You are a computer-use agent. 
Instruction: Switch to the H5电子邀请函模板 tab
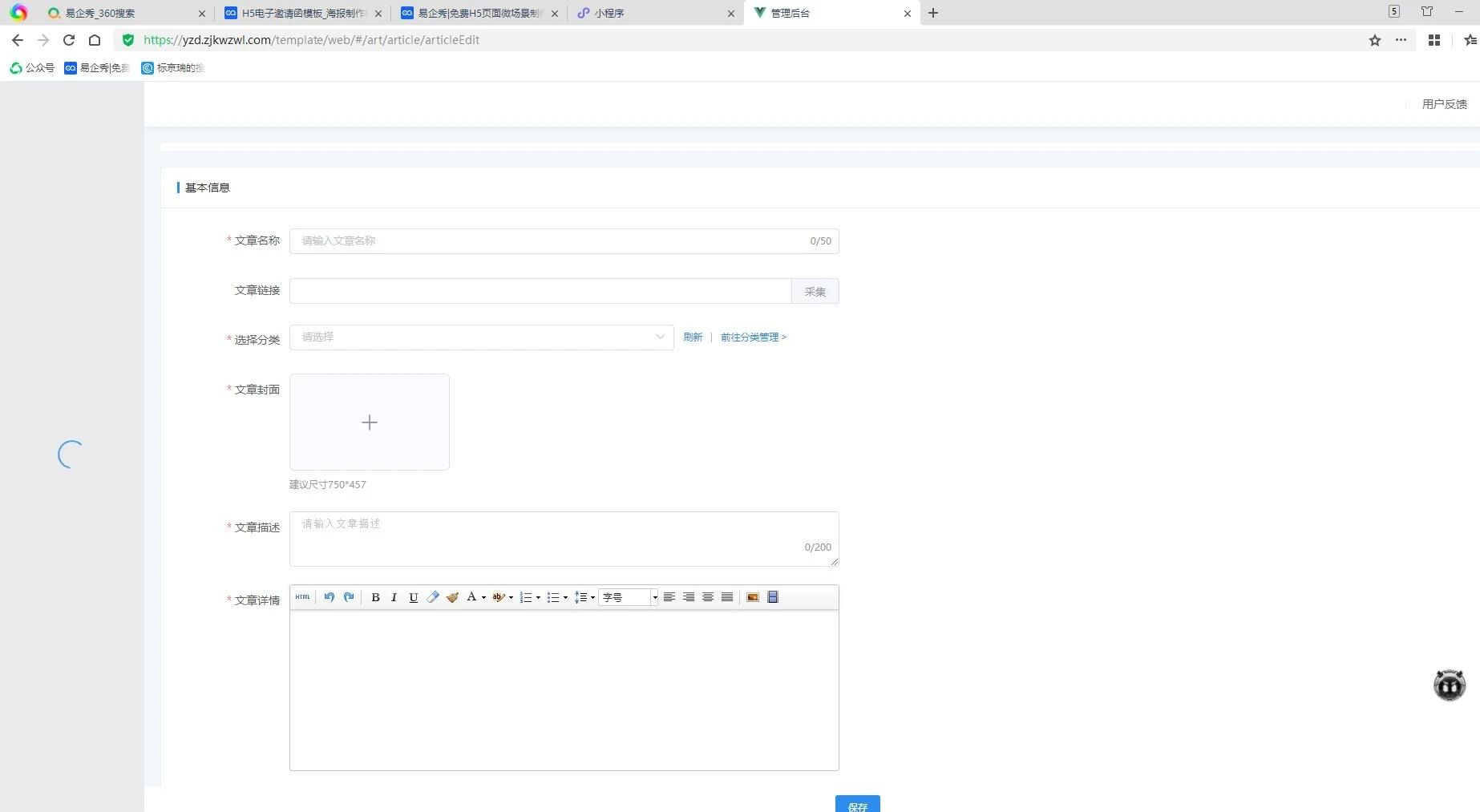pyautogui.click(x=301, y=13)
